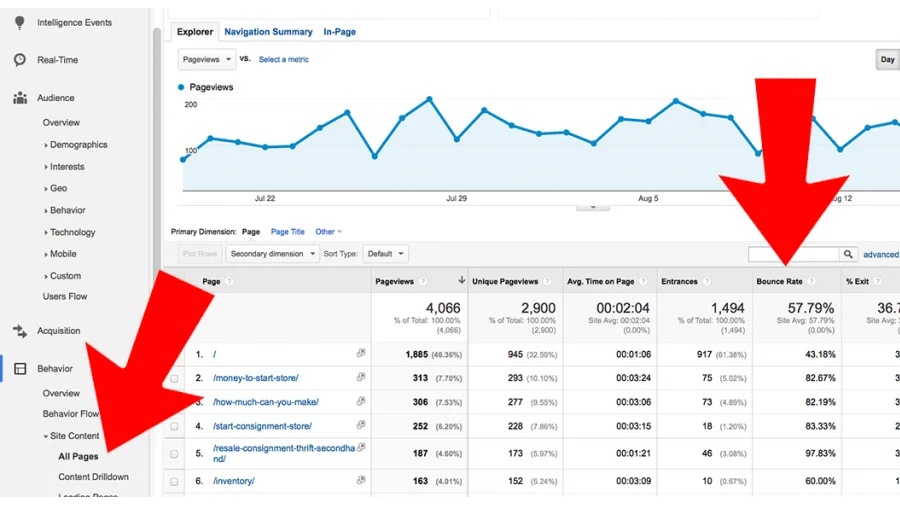Image resolution: width=900 pixels, height=506 pixels.
Task: Check the /start-consignment-store/ row checkbox
Action: tap(174, 426)
